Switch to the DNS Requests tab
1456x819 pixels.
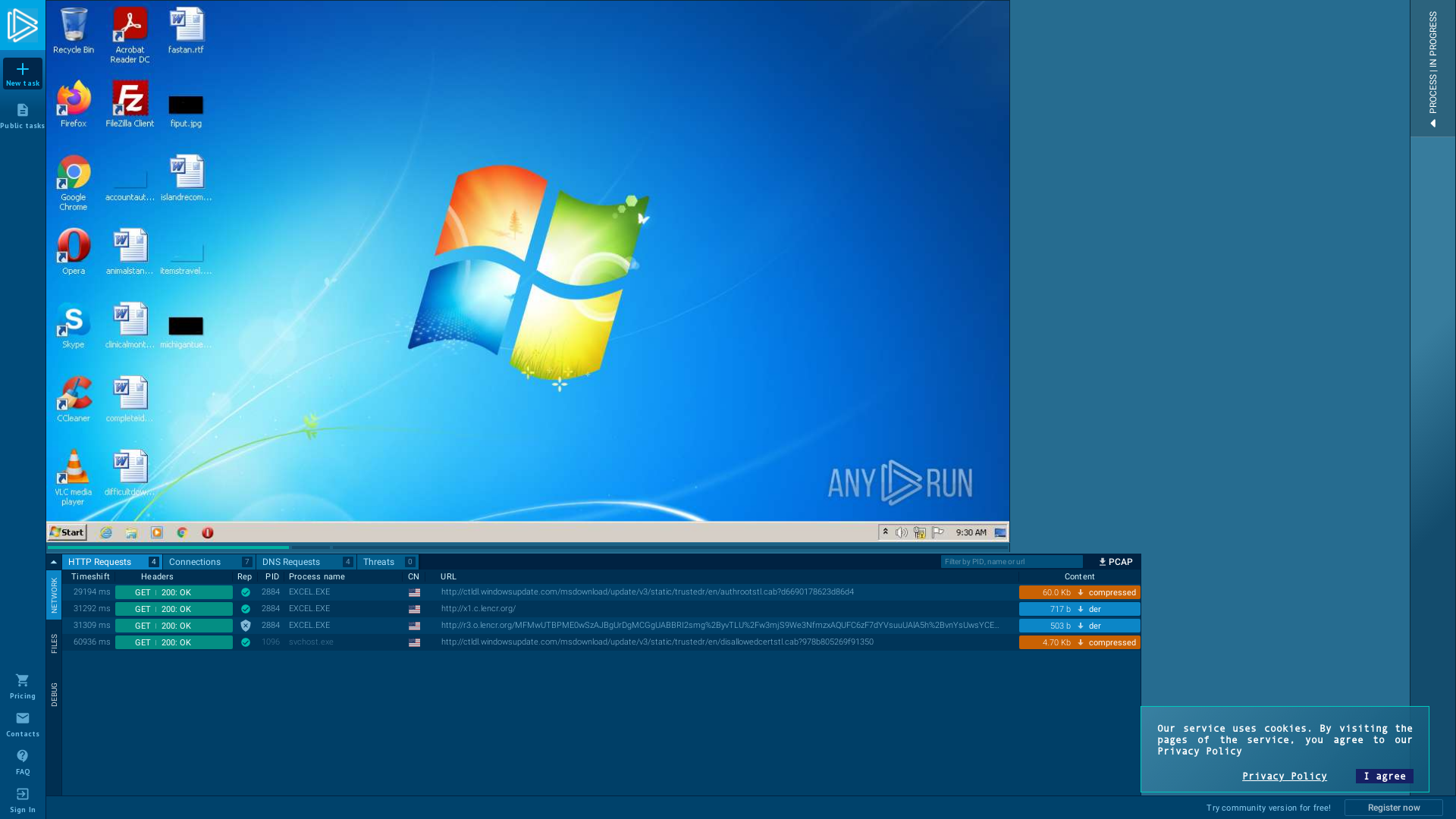coord(291,562)
